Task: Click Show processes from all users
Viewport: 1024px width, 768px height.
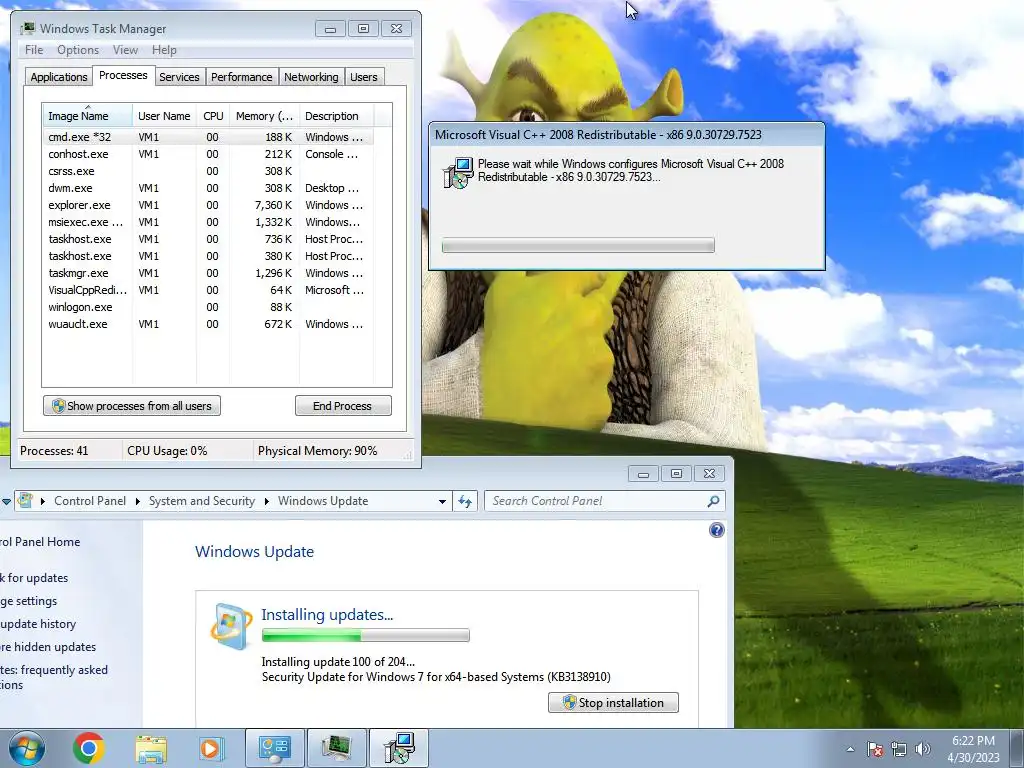Action: click(x=132, y=406)
